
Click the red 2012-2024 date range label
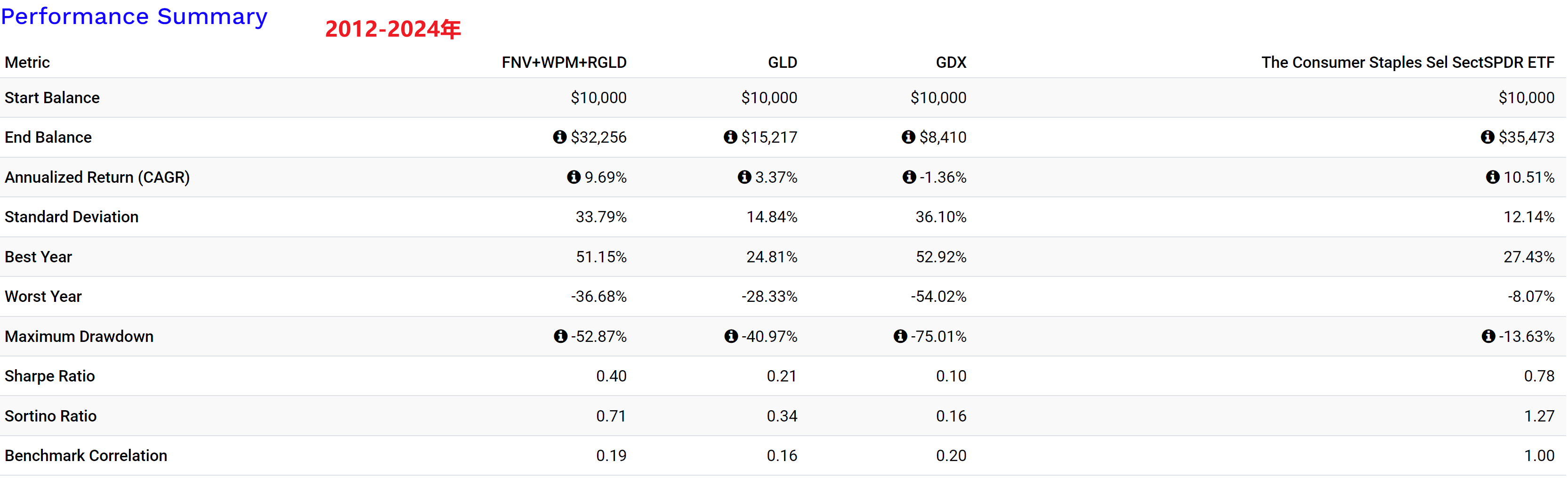[393, 29]
